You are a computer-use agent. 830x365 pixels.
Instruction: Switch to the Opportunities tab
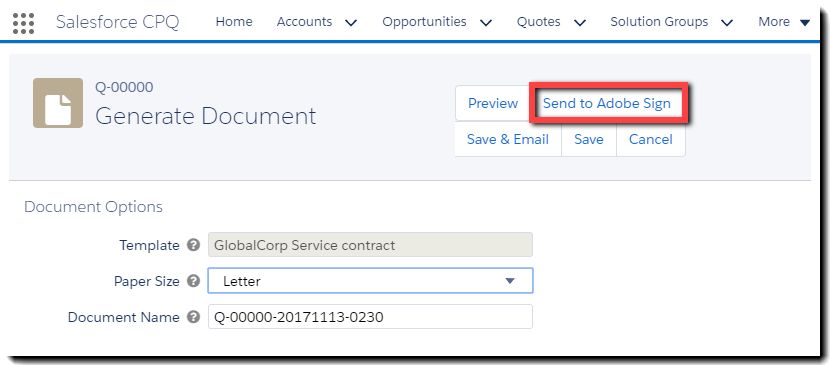424,22
